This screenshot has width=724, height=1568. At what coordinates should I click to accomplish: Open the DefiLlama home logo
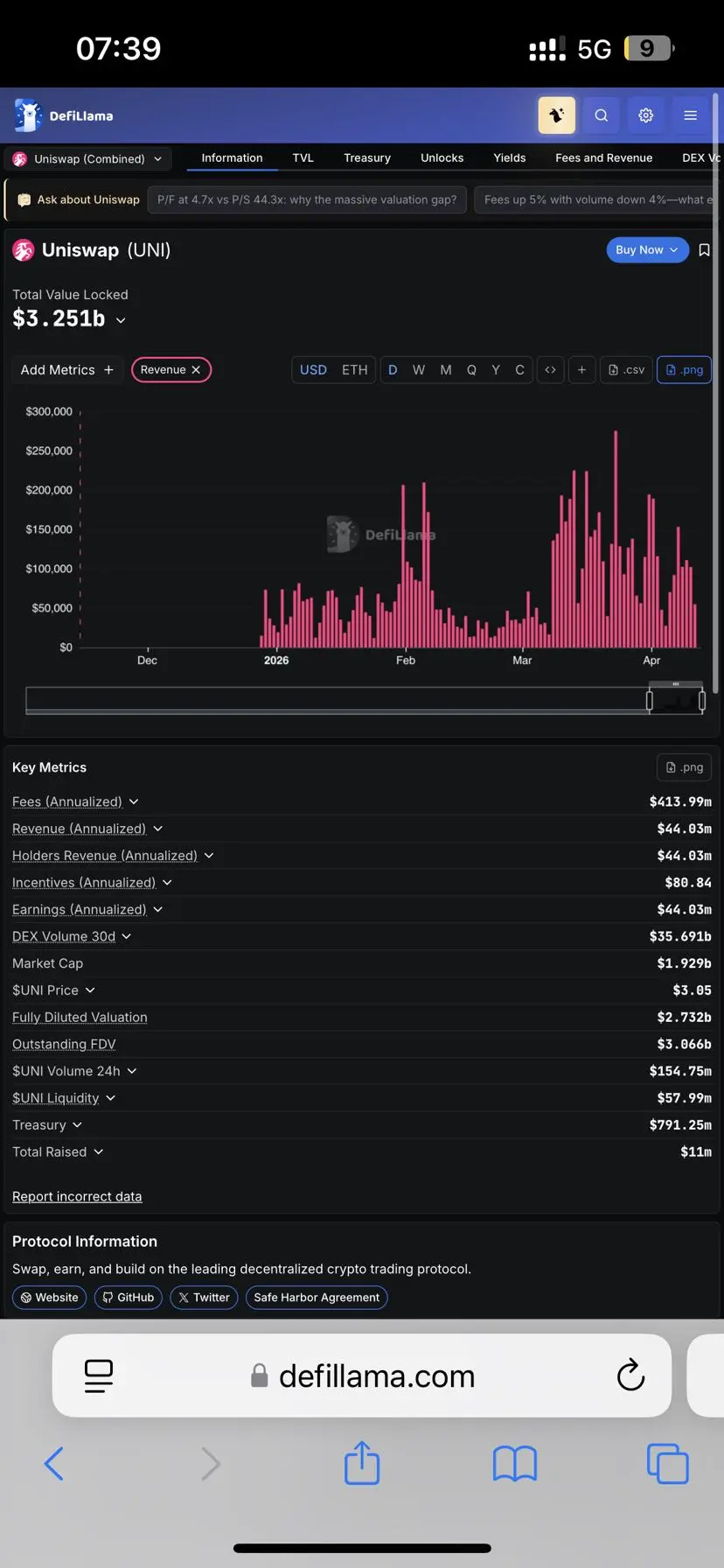click(x=64, y=115)
